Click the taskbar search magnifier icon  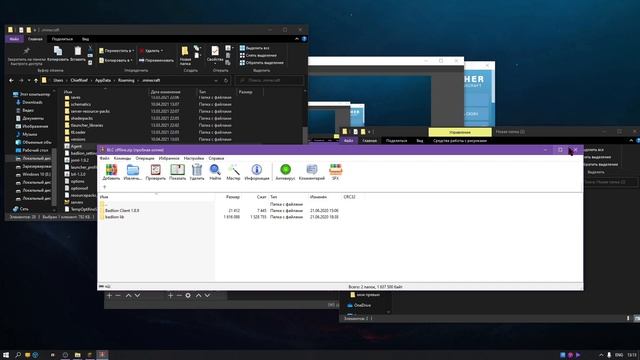tap(18, 355)
